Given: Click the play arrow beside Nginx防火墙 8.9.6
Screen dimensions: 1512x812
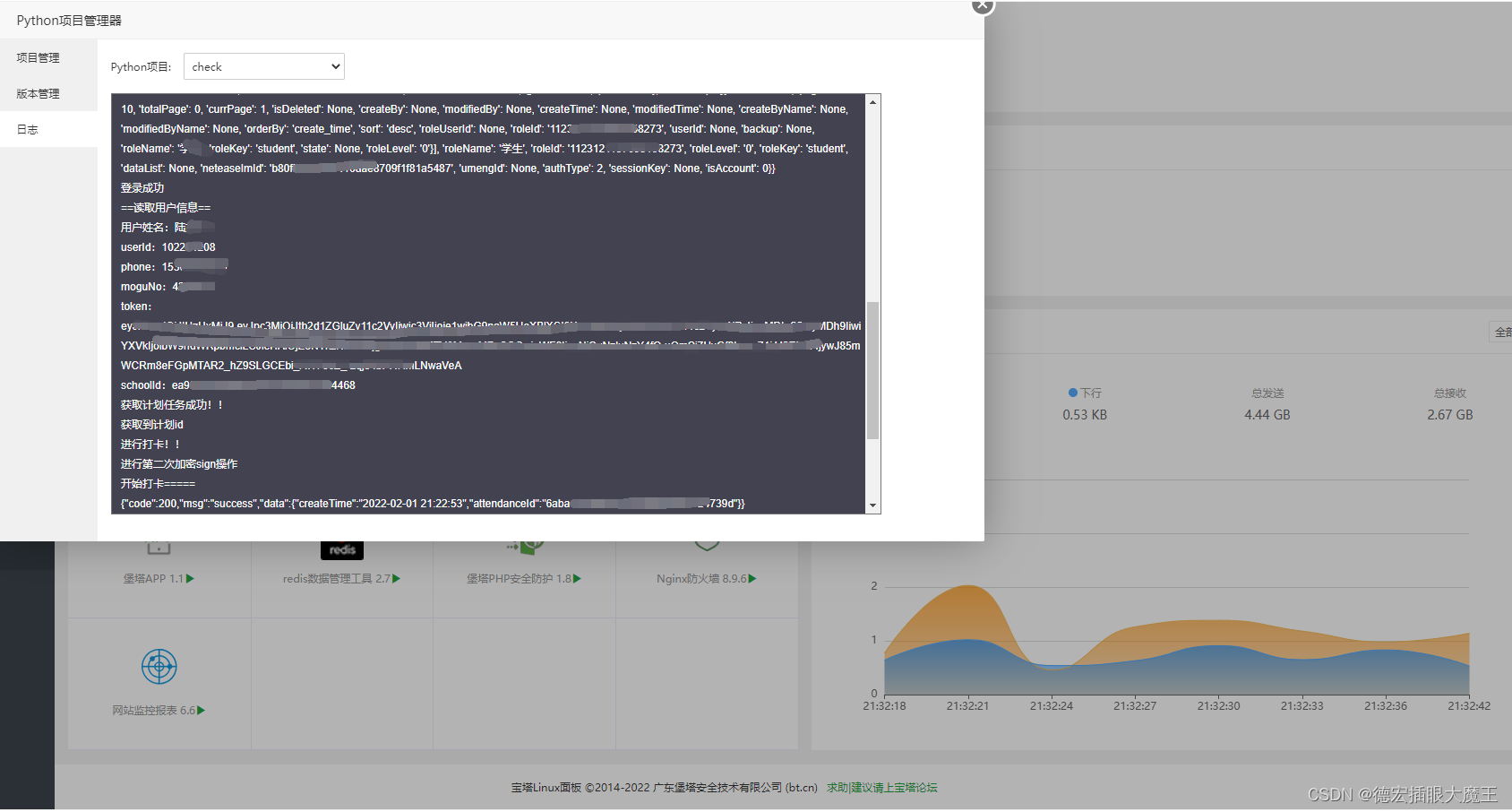Looking at the screenshot, I should click(752, 578).
